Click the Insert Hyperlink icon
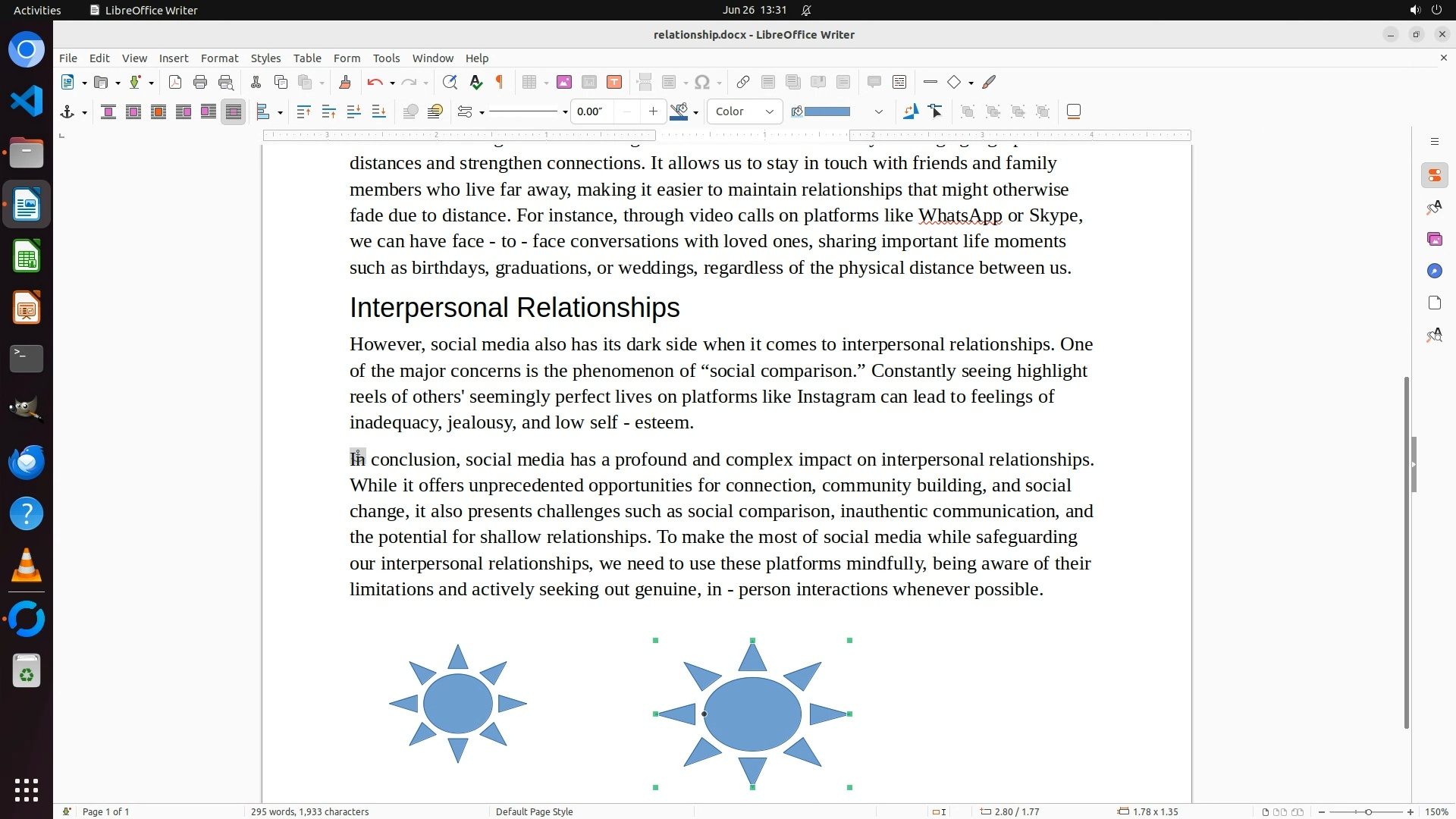Screen dimensions: 1456x819 pos(742,83)
